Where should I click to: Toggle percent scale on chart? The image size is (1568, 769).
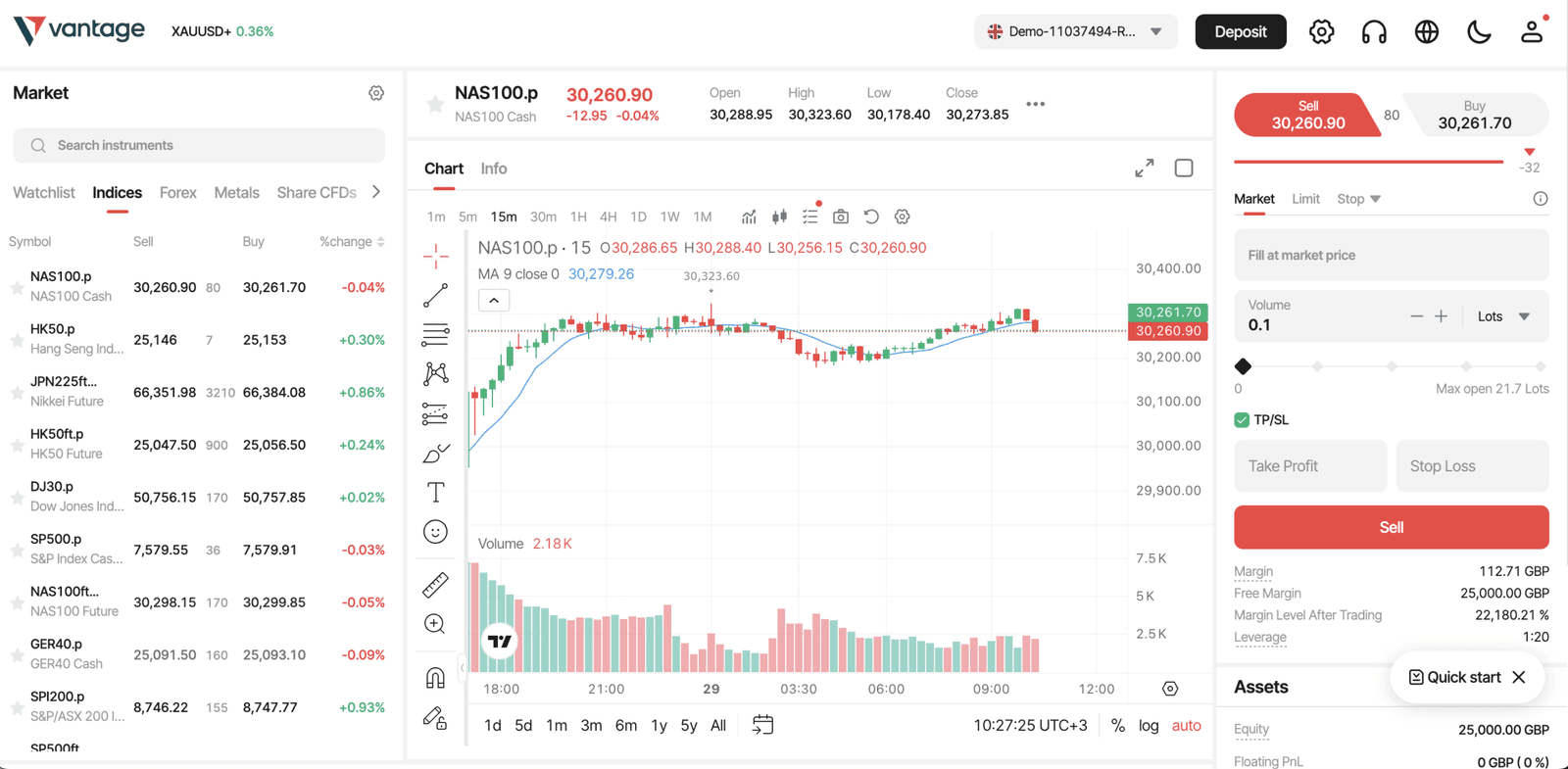(1118, 726)
